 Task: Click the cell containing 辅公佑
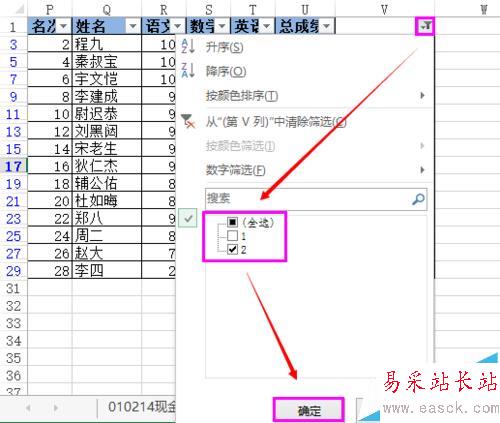pyautogui.click(x=107, y=184)
